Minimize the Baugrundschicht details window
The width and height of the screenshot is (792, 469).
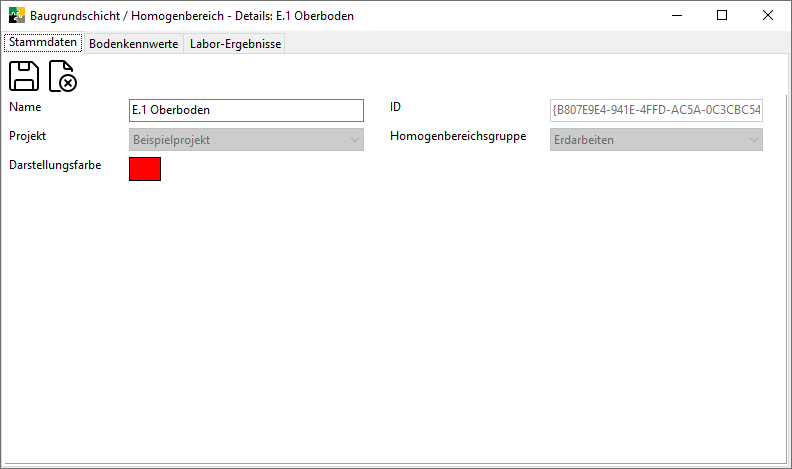675,16
